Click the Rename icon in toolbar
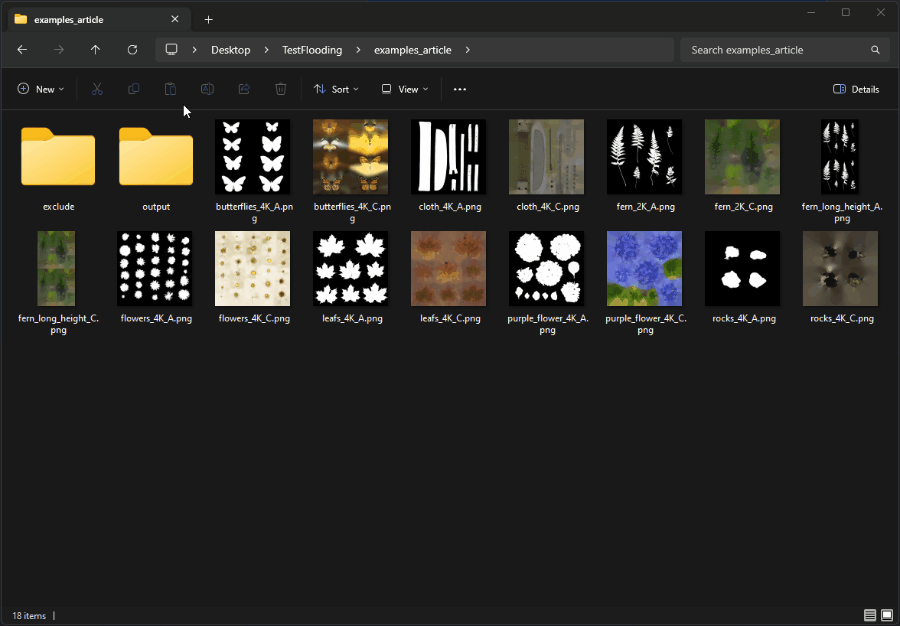 tap(207, 89)
